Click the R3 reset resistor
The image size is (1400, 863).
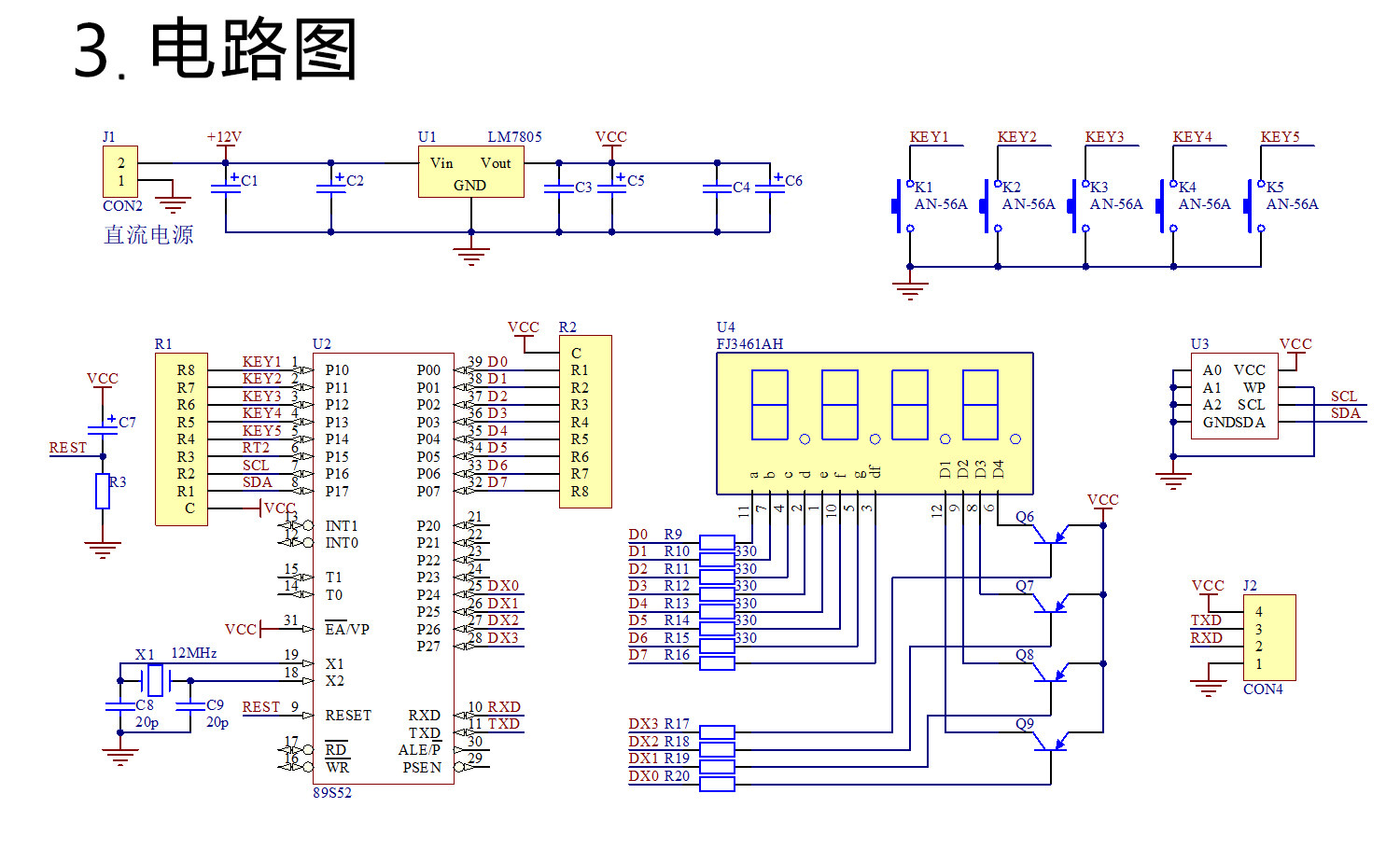click(103, 491)
